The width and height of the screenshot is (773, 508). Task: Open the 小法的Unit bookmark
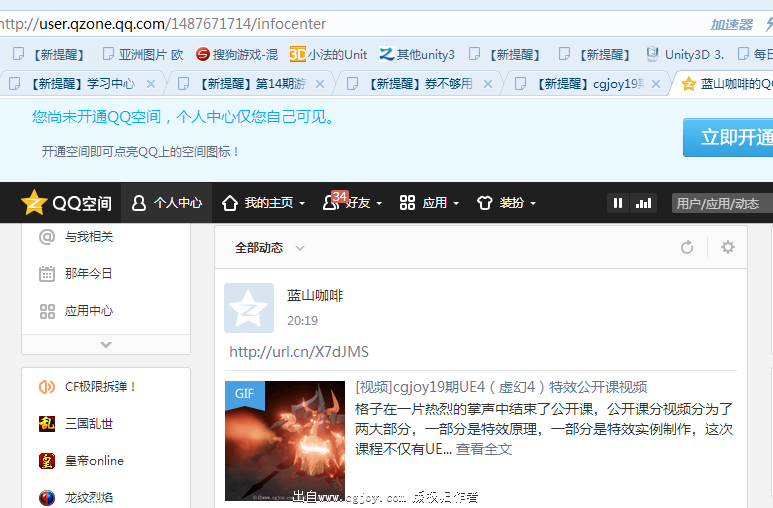(328, 54)
